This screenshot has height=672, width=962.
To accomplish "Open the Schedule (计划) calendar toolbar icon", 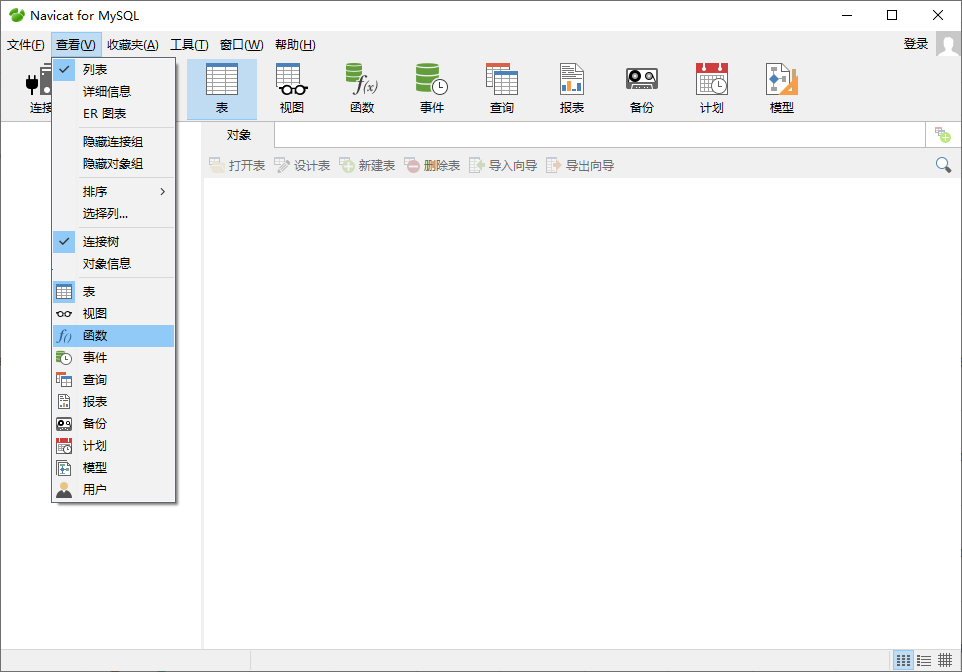I will [712, 89].
